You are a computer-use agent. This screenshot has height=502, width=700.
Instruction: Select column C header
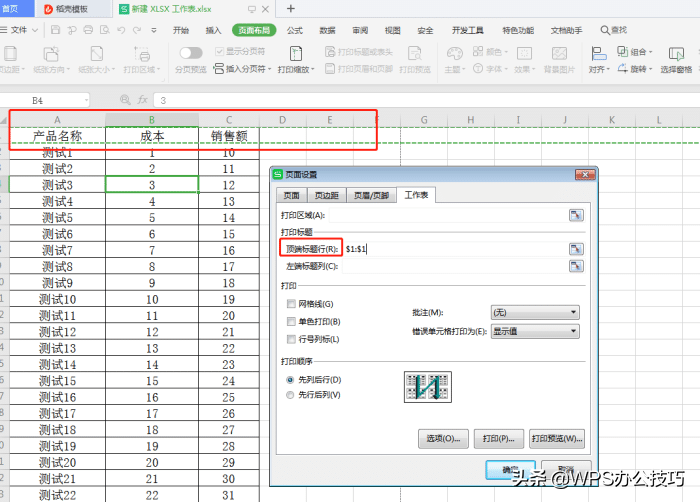point(229,120)
